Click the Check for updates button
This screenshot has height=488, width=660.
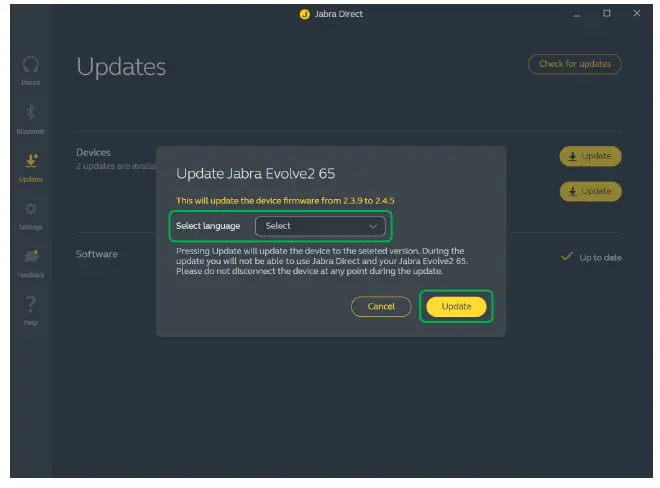click(x=575, y=64)
